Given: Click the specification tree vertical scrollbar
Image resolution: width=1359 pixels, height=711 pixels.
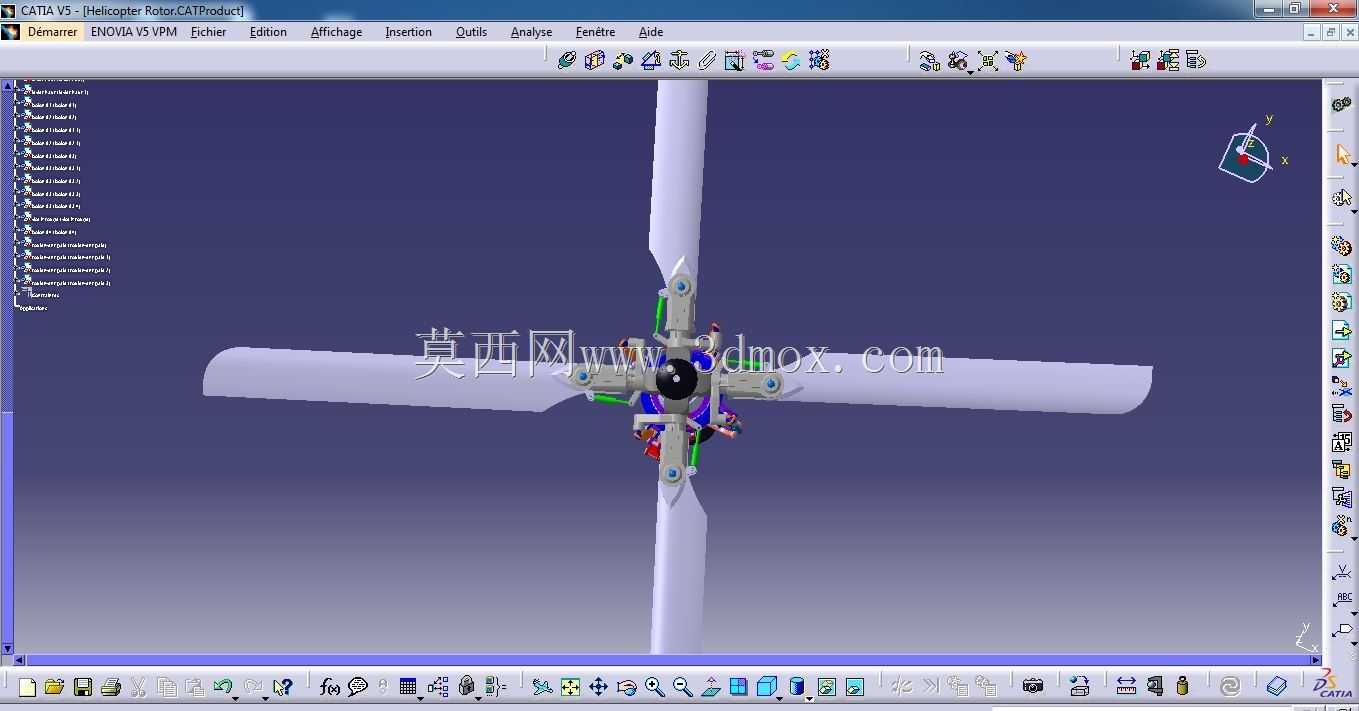Looking at the screenshot, I should click(7, 366).
